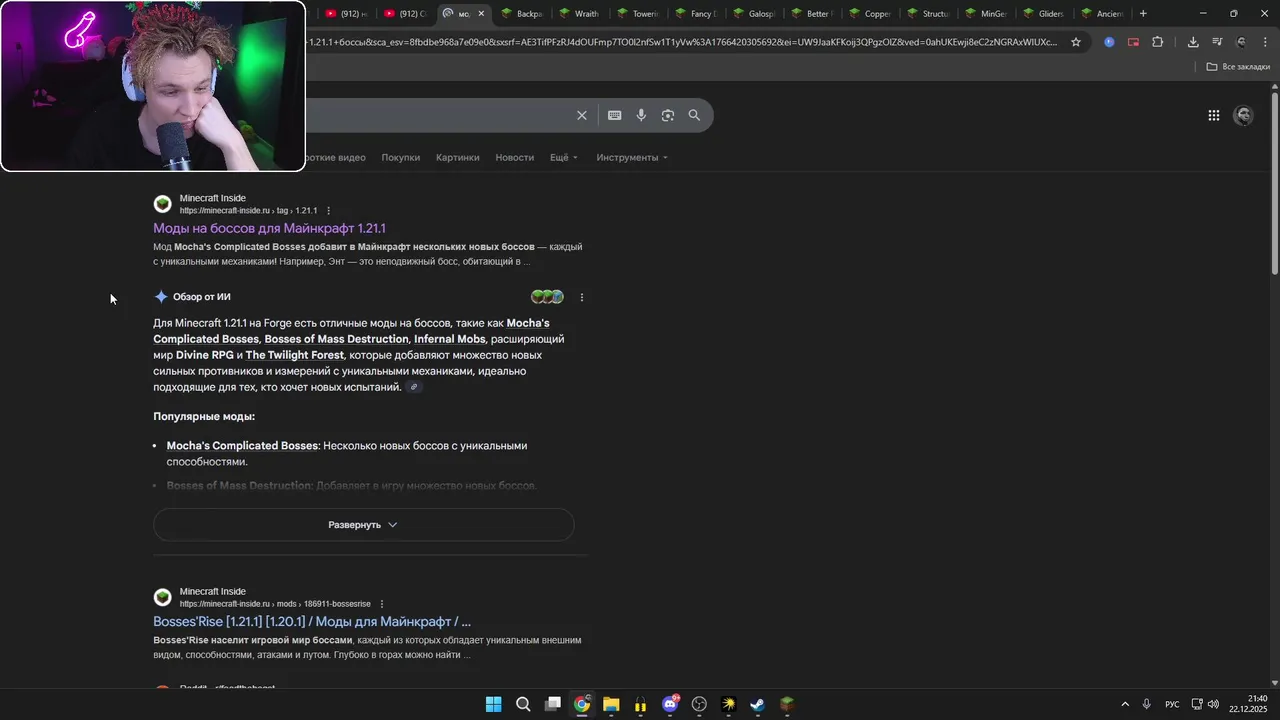Viewport: 1280px width, 720px height.
Task: Start voice search with microphone icon
Action: point(641,115)
